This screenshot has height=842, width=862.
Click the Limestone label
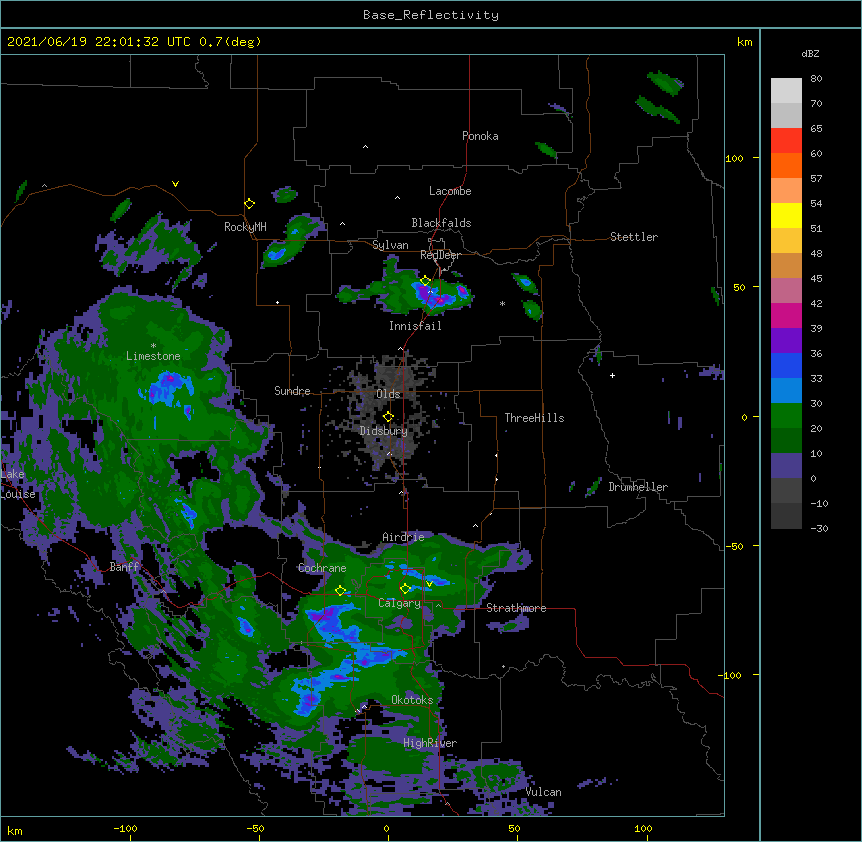tap(153, 356)
